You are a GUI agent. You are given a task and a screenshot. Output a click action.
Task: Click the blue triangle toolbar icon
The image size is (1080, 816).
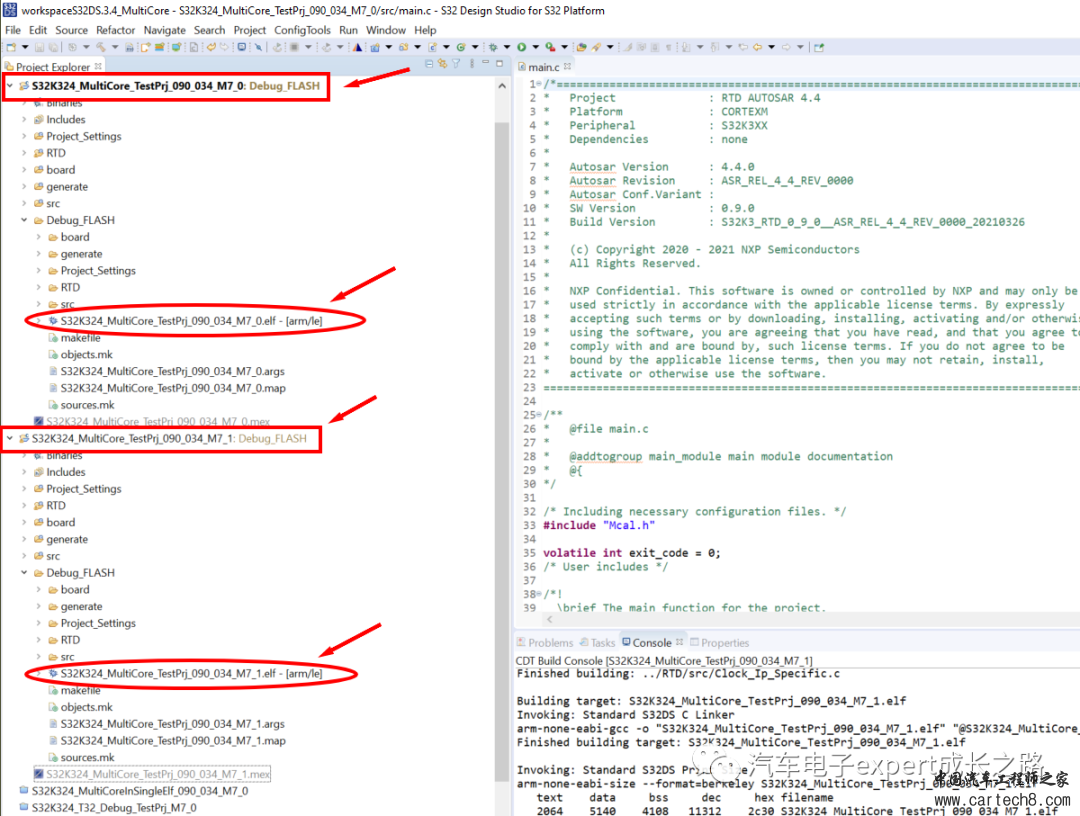pyautogui.click(x=357, y=48)
